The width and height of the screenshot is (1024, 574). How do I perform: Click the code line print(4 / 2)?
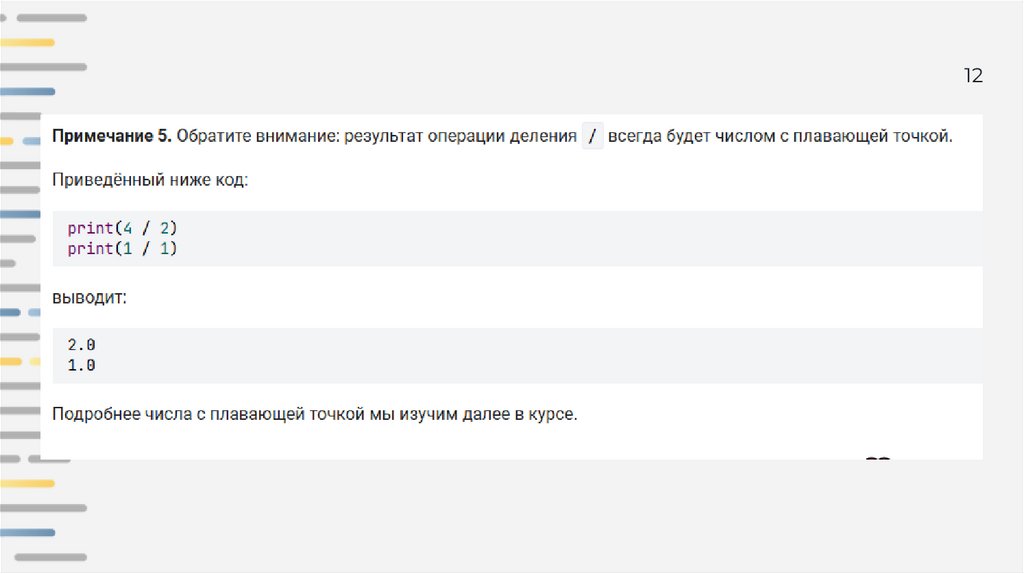tap(122, 227)
